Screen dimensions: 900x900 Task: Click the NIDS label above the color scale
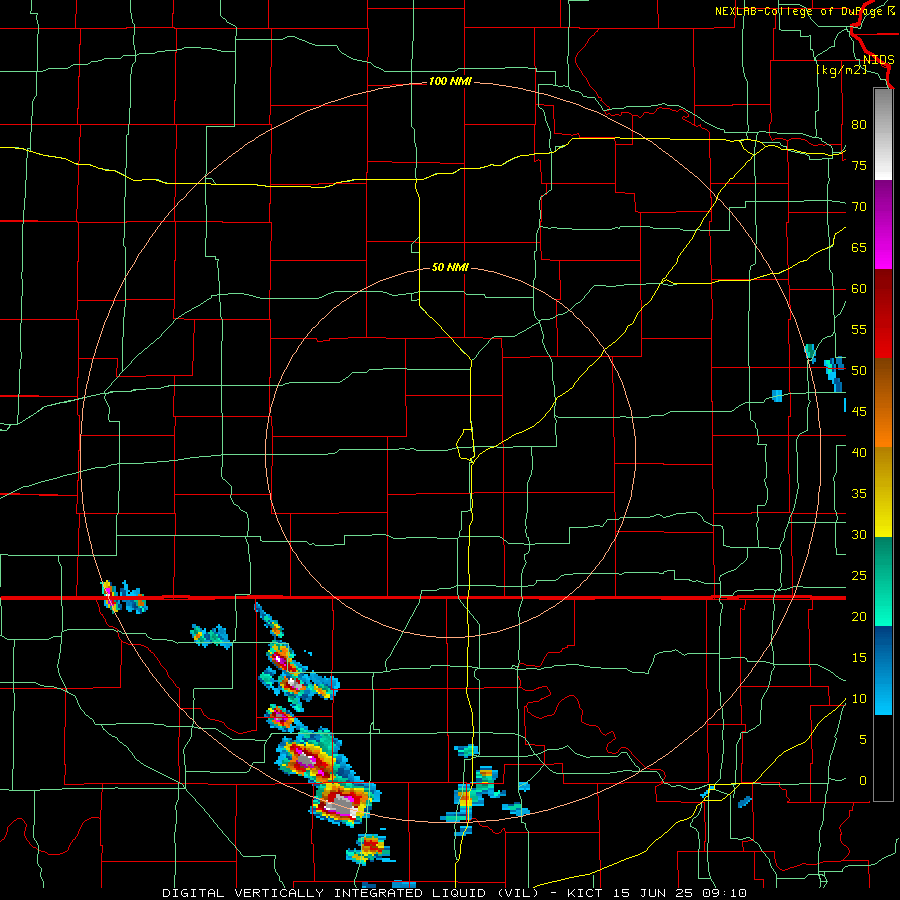click(x=878, y=60)
